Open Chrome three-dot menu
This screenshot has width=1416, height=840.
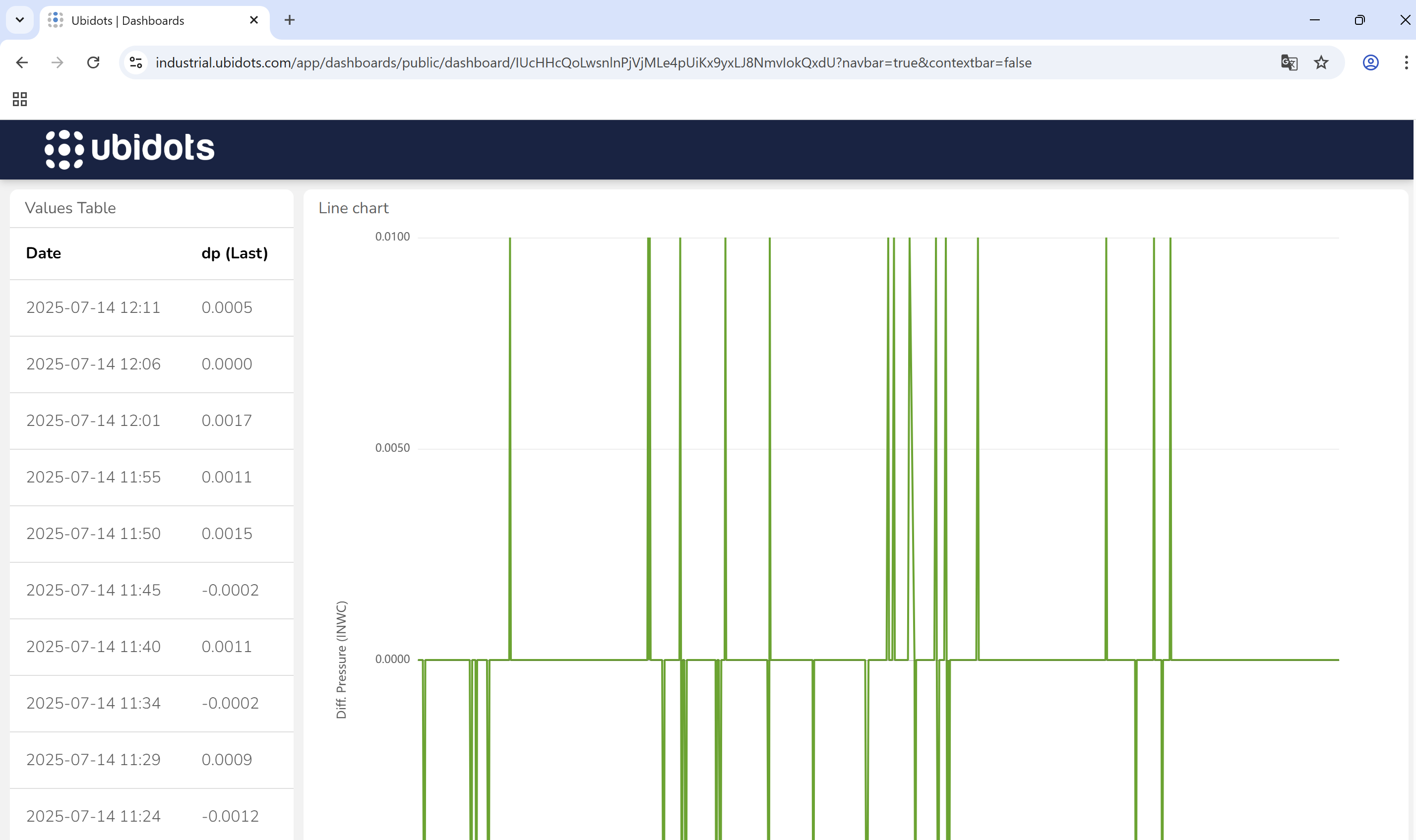pyautogui.click(x=1406, y=62)
